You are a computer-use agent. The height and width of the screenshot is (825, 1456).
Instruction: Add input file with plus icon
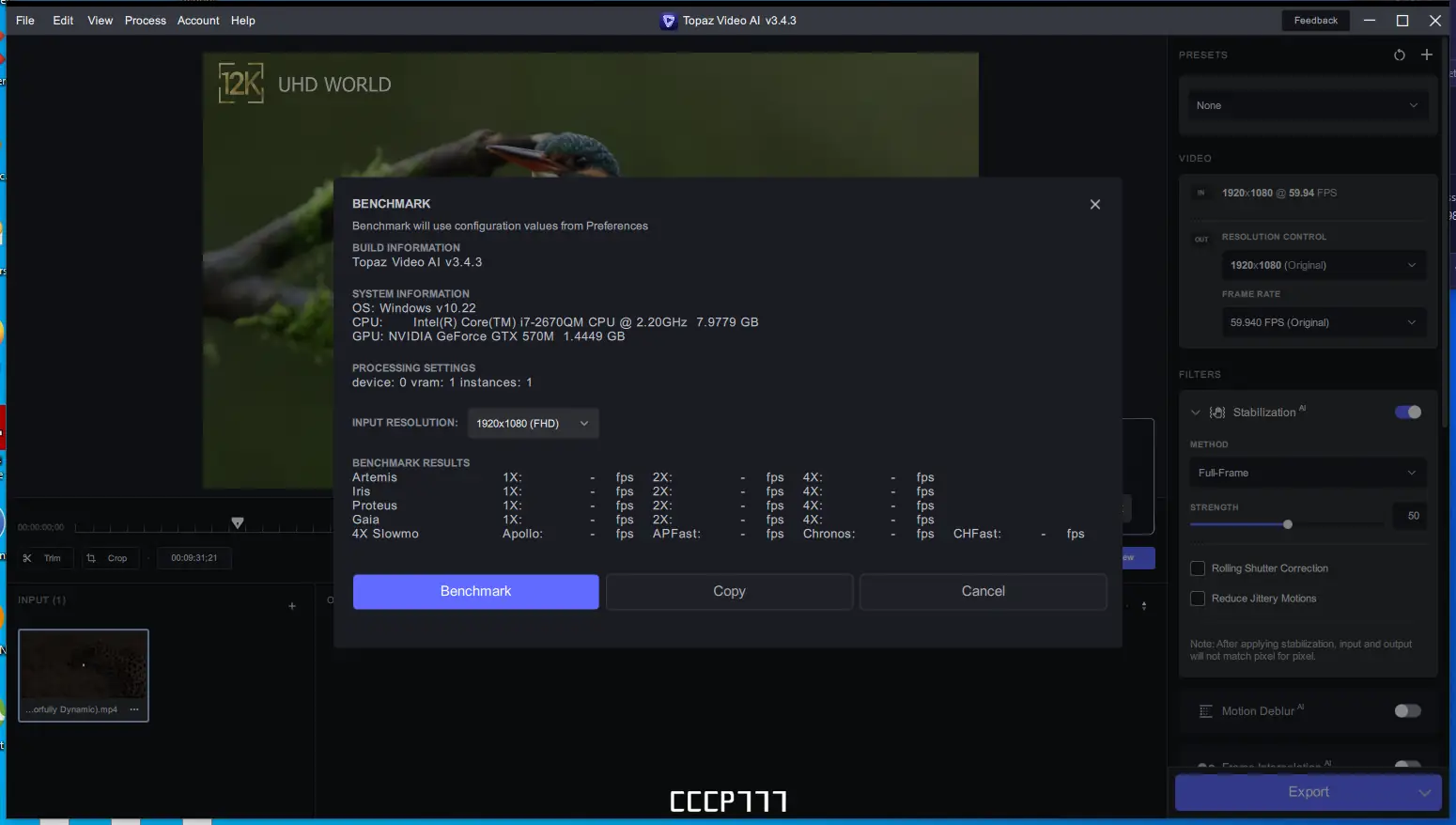(292, 606)
